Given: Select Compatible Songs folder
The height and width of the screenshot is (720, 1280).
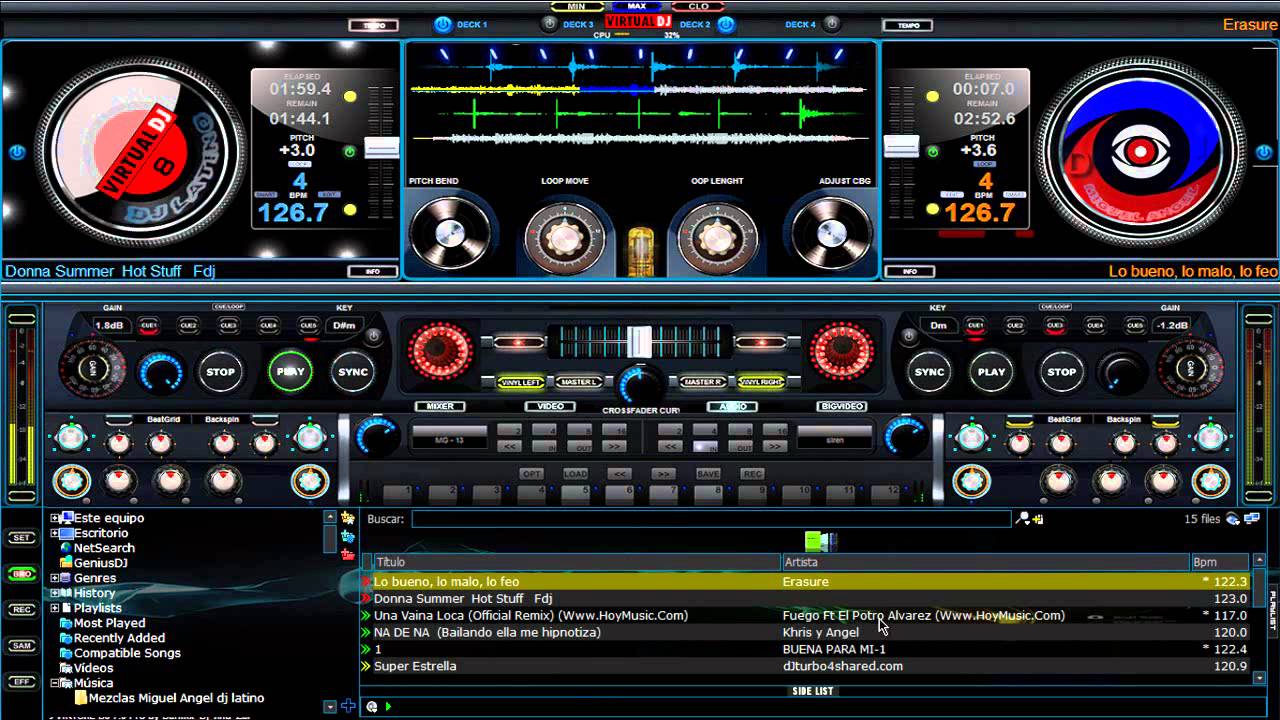Looking at the screenshot, I should tap(127, 653).
